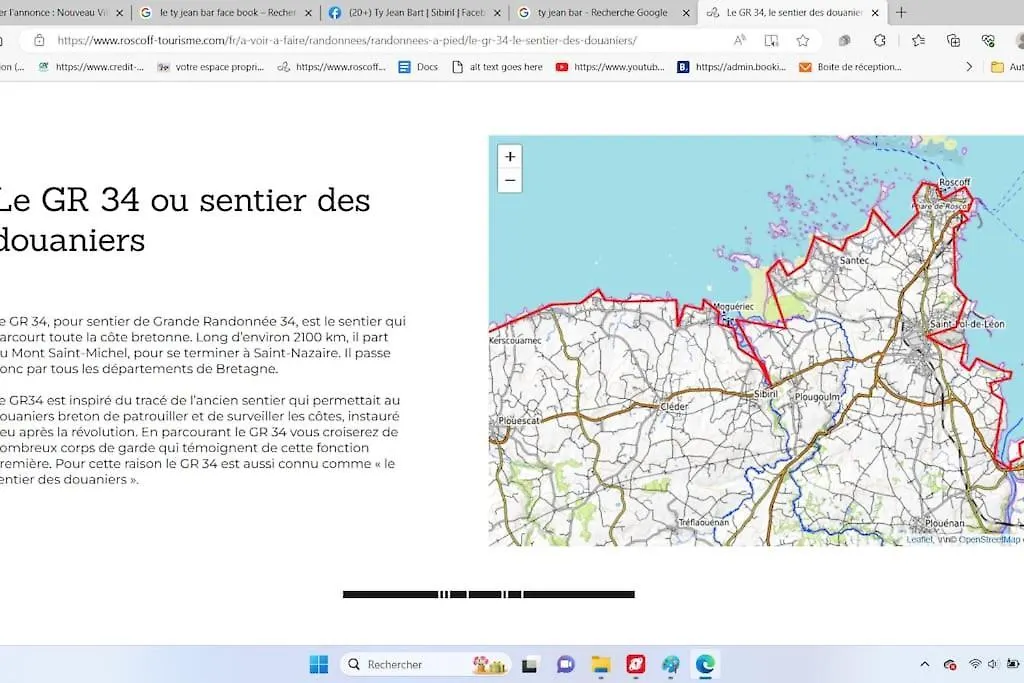Click the red-badged cloud tray icon
This screenshot has width=1024, height=683.
coord(951,665)
